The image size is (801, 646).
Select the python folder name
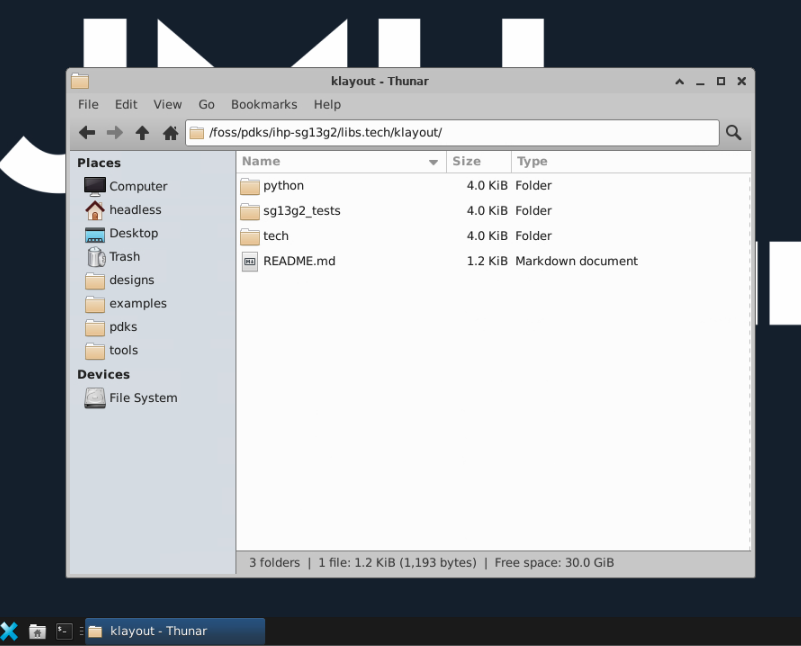tap(284, 186)
